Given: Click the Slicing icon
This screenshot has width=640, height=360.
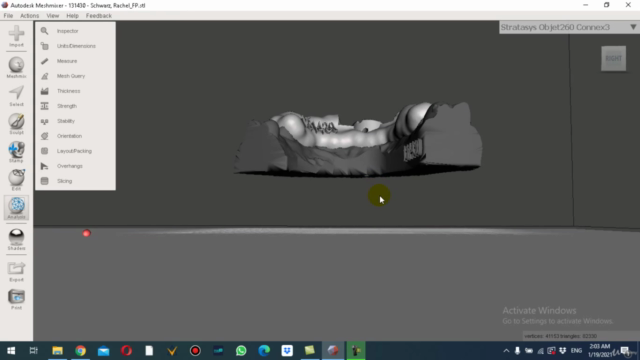Looking at the screenshot, I should tap(44, 181).
